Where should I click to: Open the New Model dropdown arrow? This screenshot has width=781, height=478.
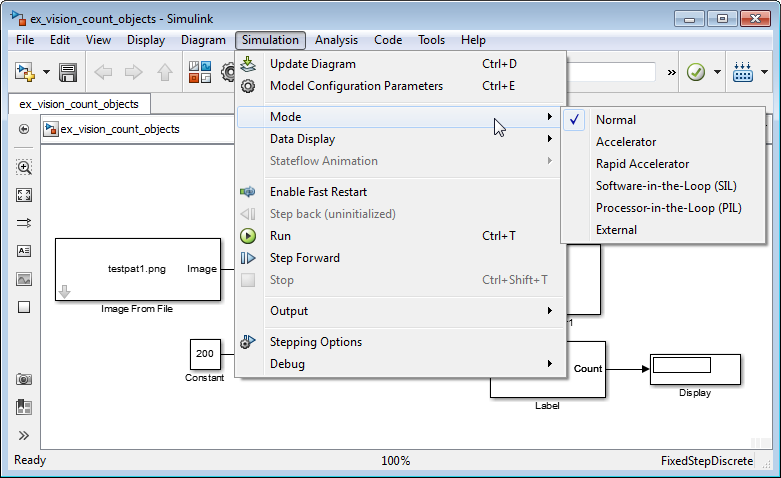[x=46, y=72]
